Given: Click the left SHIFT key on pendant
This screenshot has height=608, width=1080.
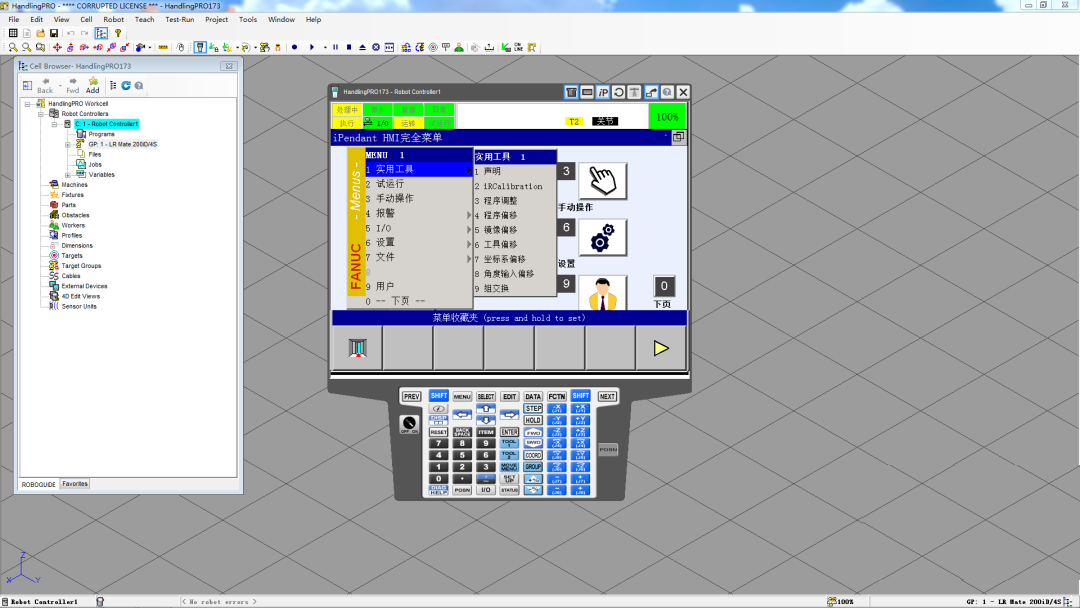Looking at the screenshot, I should tap(439, 396).
